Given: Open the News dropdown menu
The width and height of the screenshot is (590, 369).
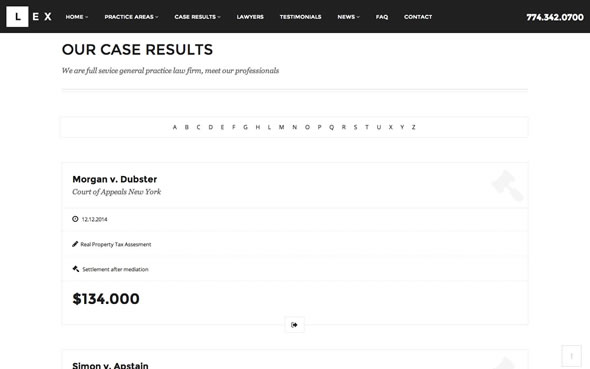Looking at the screenshot, I should (348, 17).
